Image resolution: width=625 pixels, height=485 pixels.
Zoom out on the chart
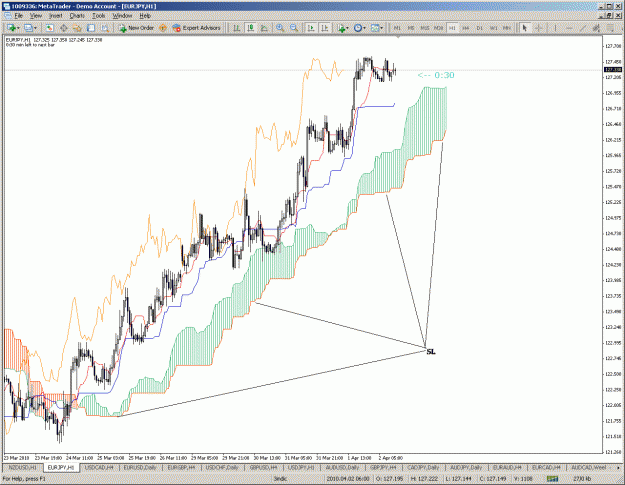tap(294, 28)
